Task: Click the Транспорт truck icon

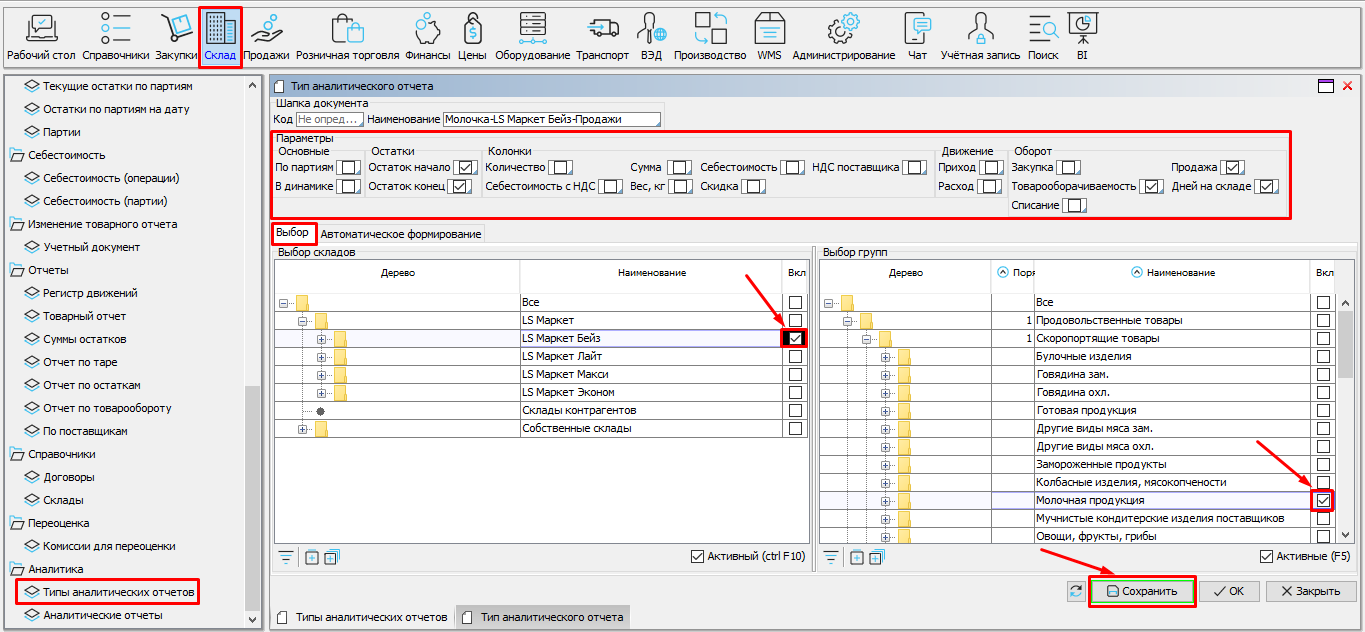Action: click(602, 36)
